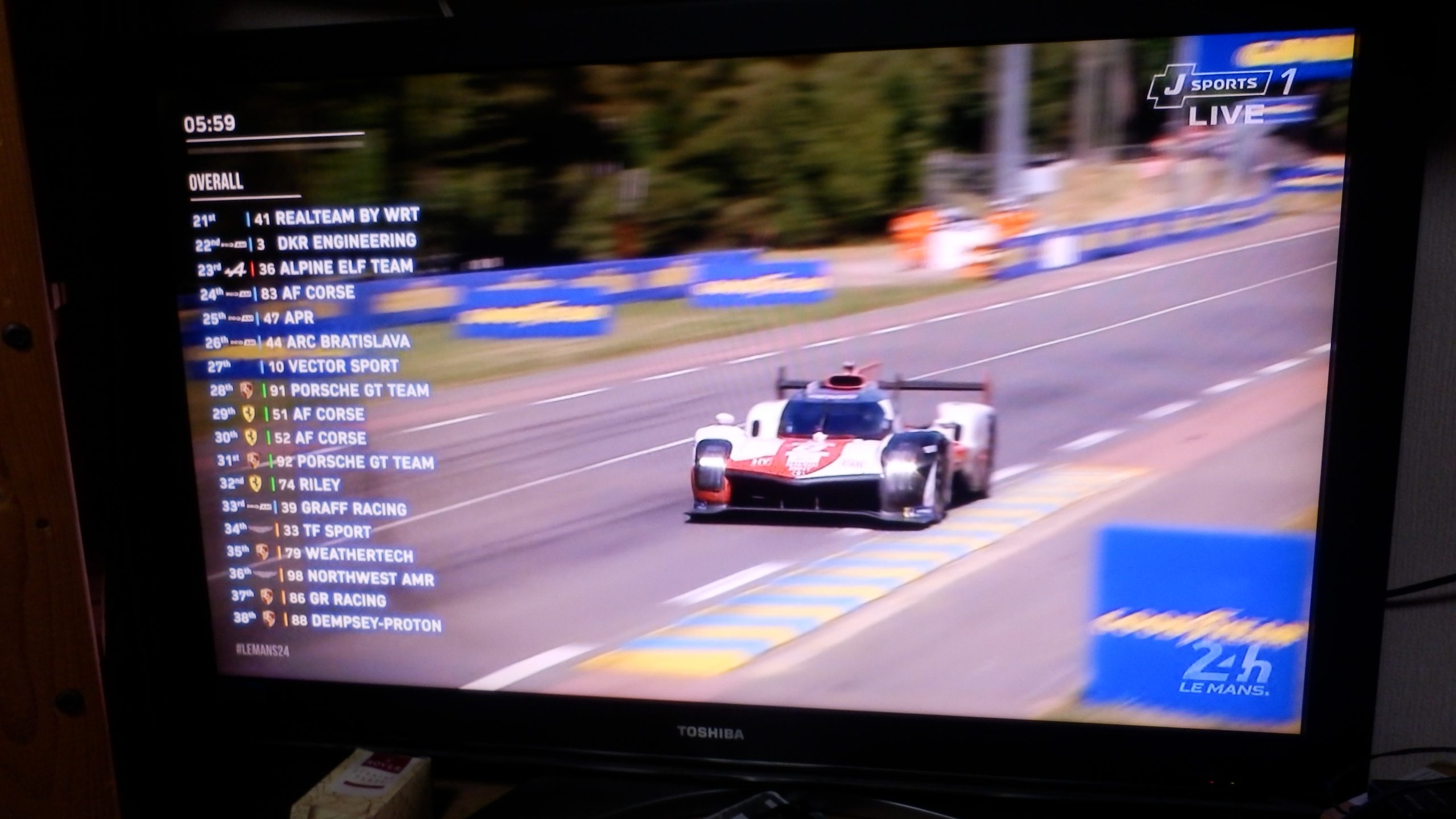Click the 38th position label

pos(245,618)
